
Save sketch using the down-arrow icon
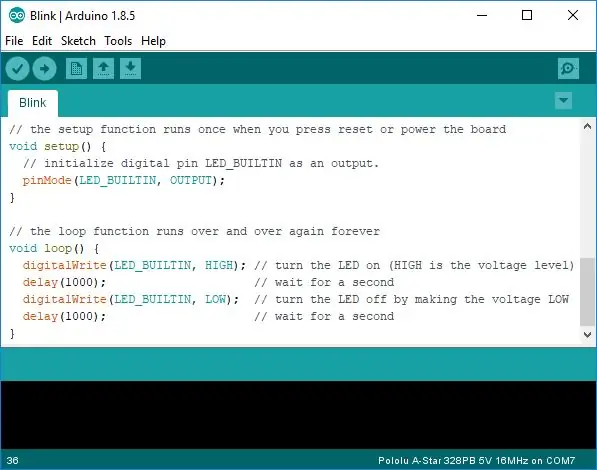[130, 69]
